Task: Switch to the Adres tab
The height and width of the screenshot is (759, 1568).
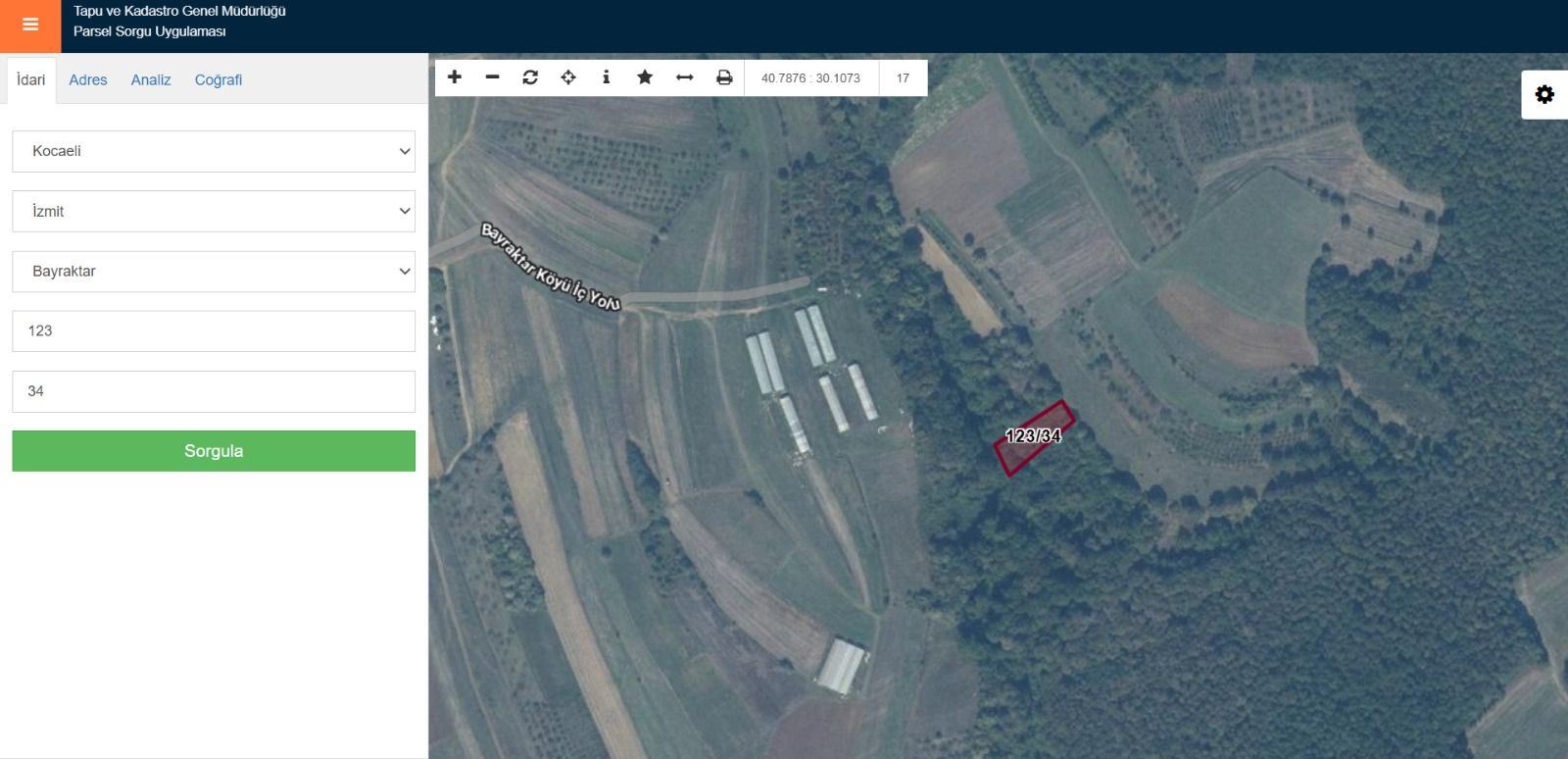Action: tap(88, 80)
